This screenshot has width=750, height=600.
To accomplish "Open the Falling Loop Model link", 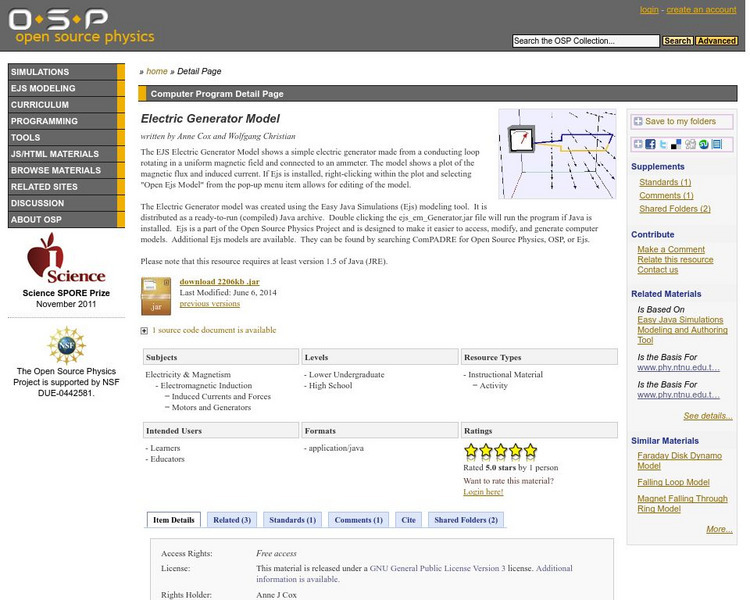I will point(673,482).
